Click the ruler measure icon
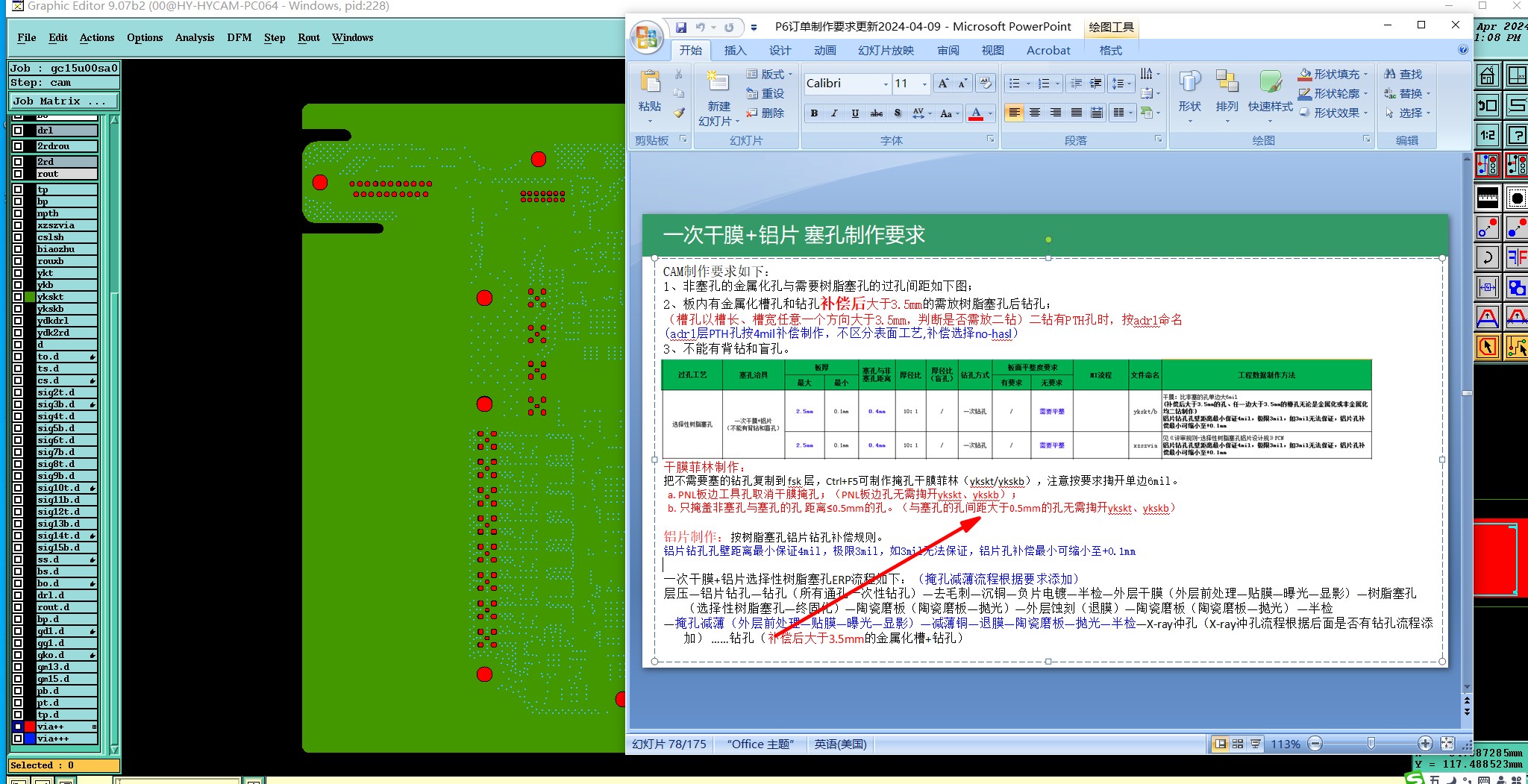The image size is (1528, 784). click(x=1487, y=198)
